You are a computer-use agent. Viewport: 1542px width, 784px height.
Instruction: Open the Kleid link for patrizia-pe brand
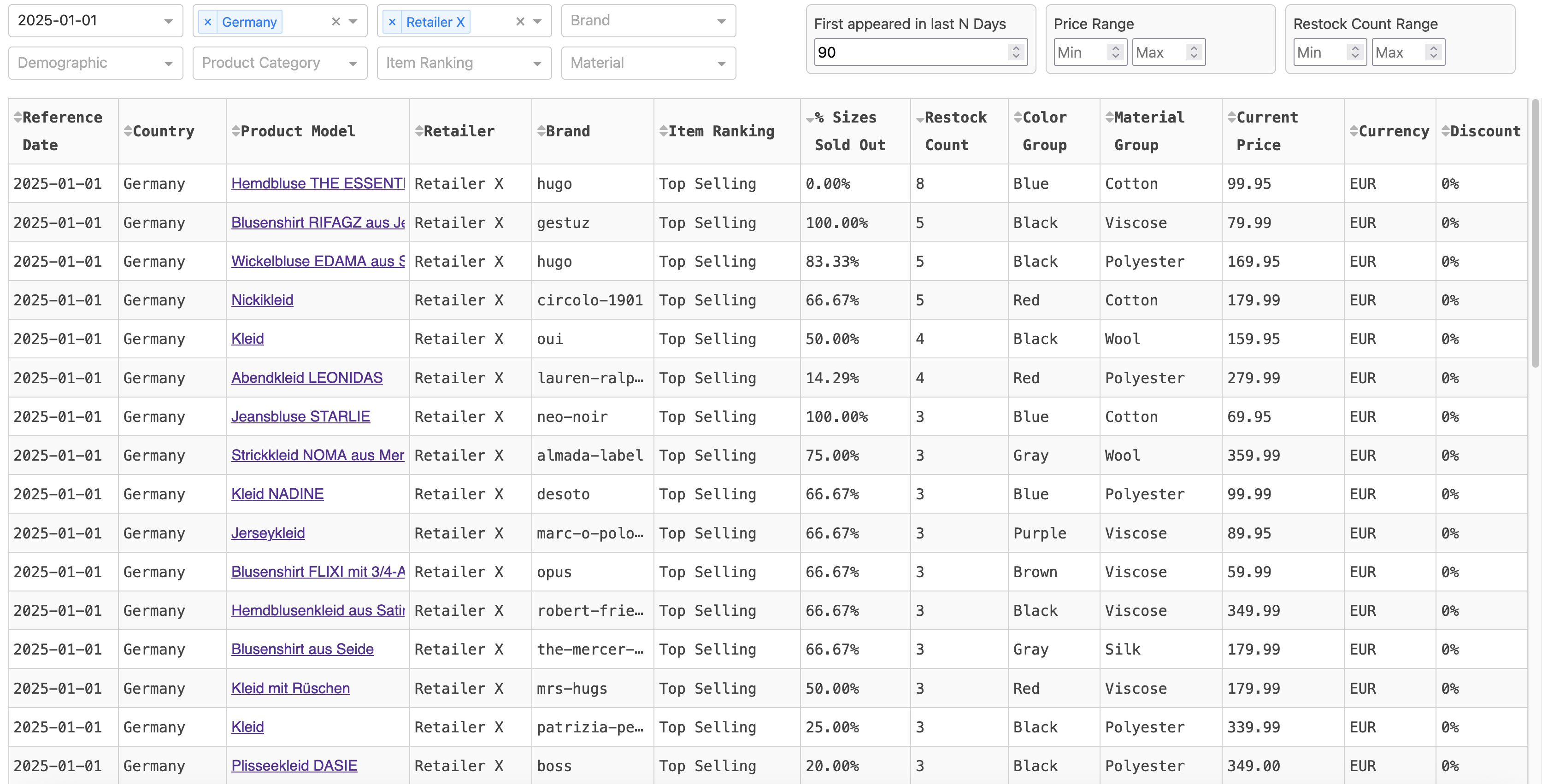[247, 726]
